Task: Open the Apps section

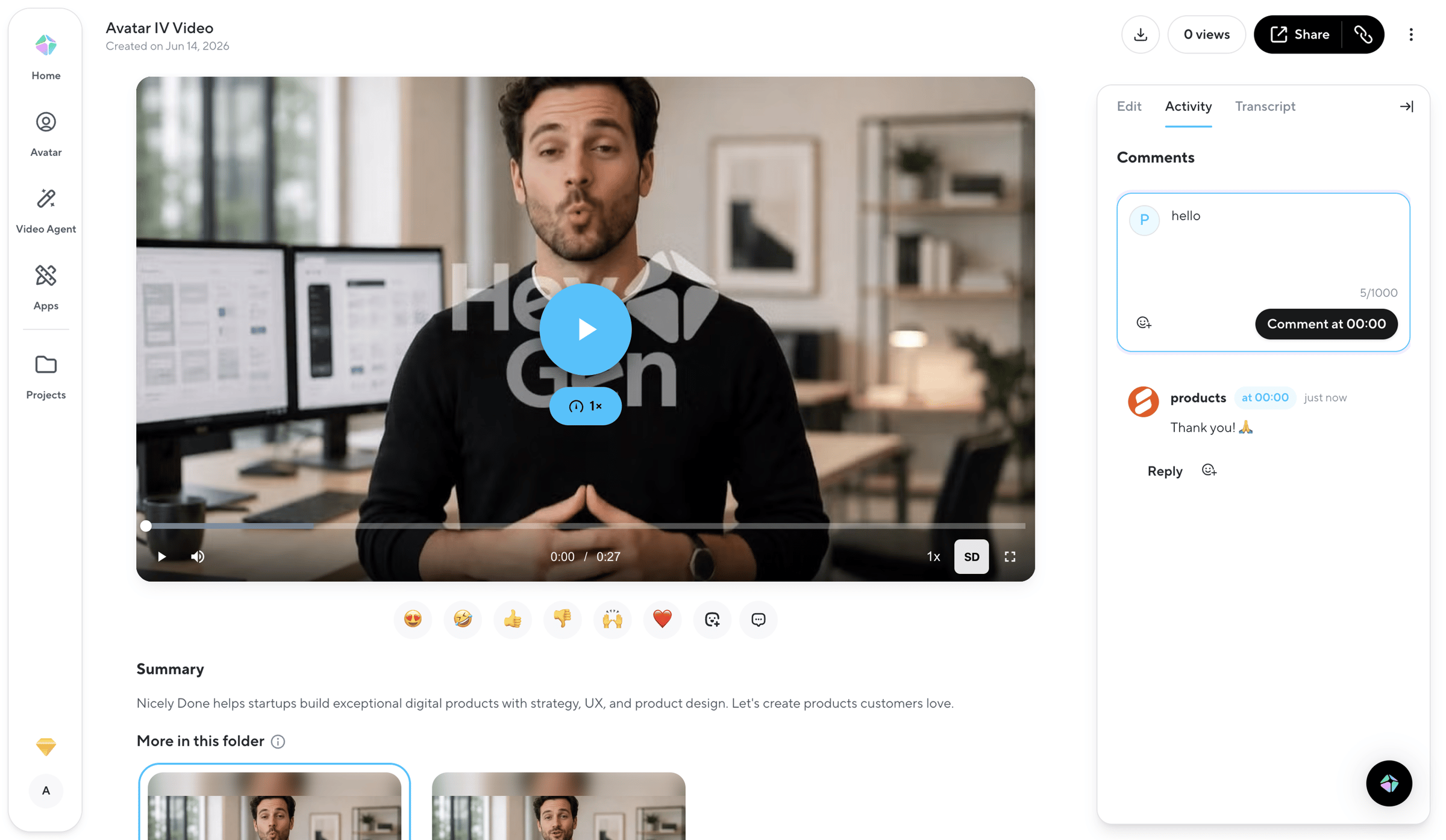Action: coord(46,288)
